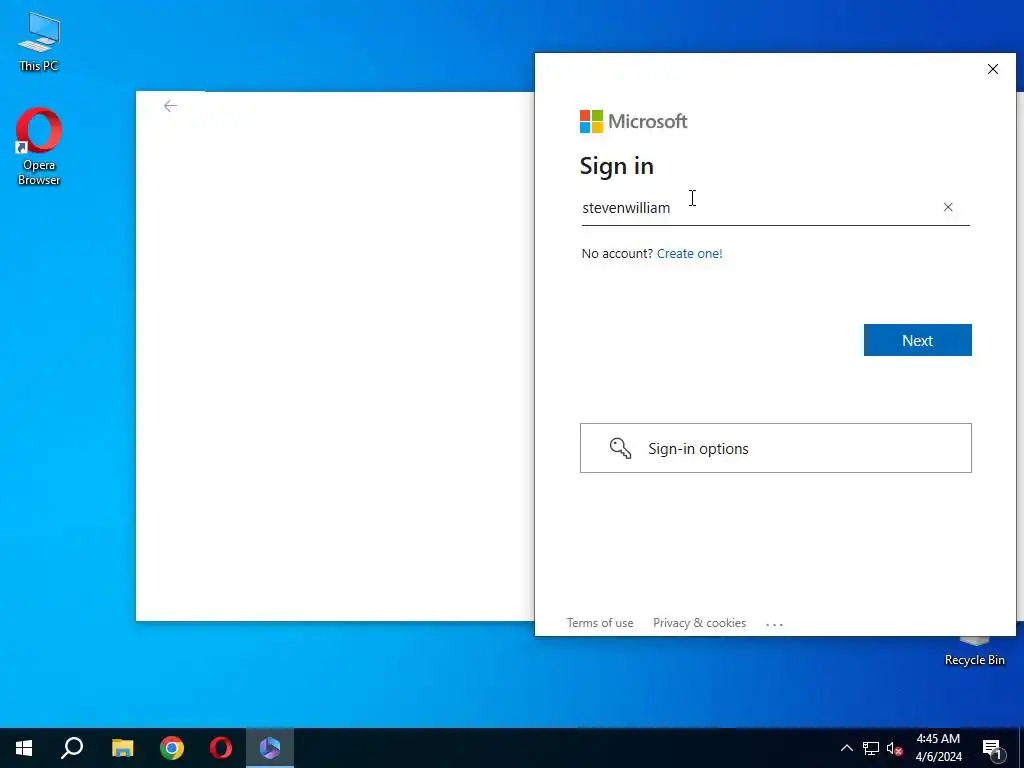The height and width of the screenshot is (768, 1024).
Task: Click the back arrow in the rear window
Action: (x=170, y=106)
